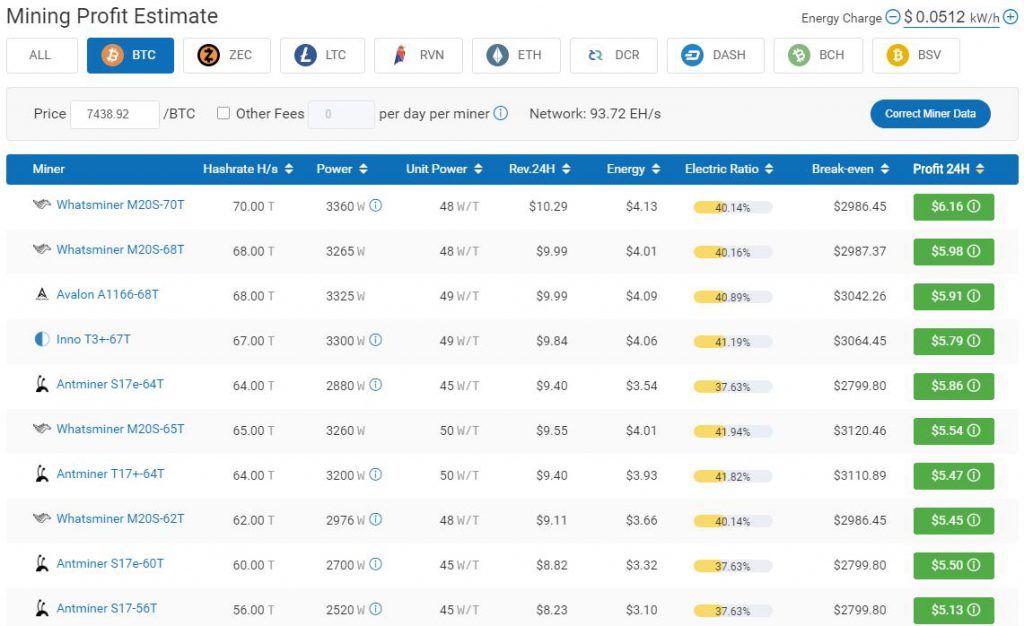Click the 41.94% electric ratio bar
This screenshot has width=1024, height=626.
click(733, 432)
